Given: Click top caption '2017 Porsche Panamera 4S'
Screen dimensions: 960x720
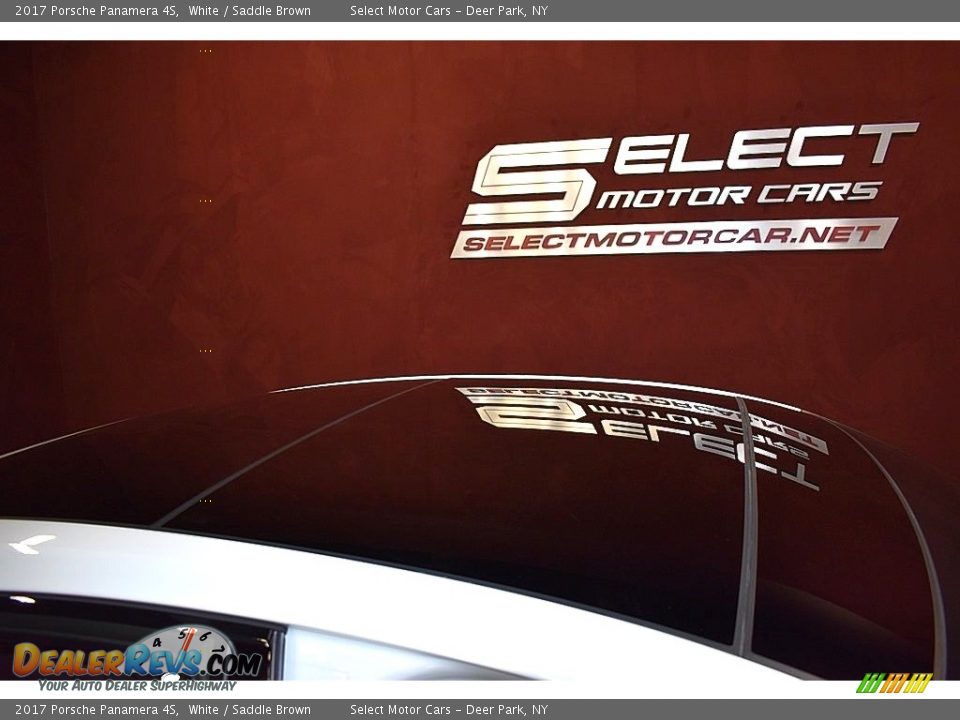Looking at the screenshot, I should tap(96, 11).
